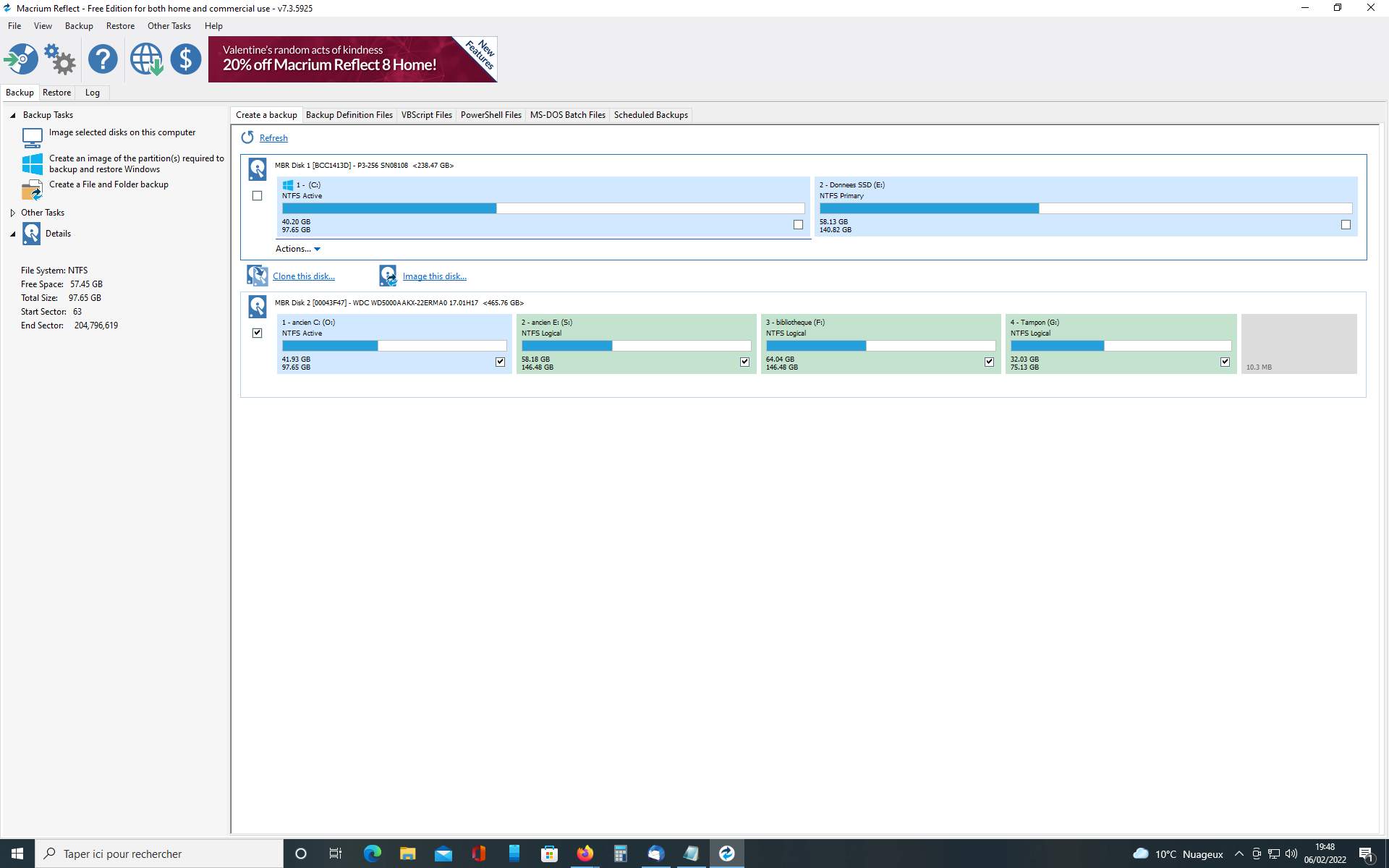1389x868 pixels.
Task: Open settings via the gears toolbar icon
Action: 60,59
